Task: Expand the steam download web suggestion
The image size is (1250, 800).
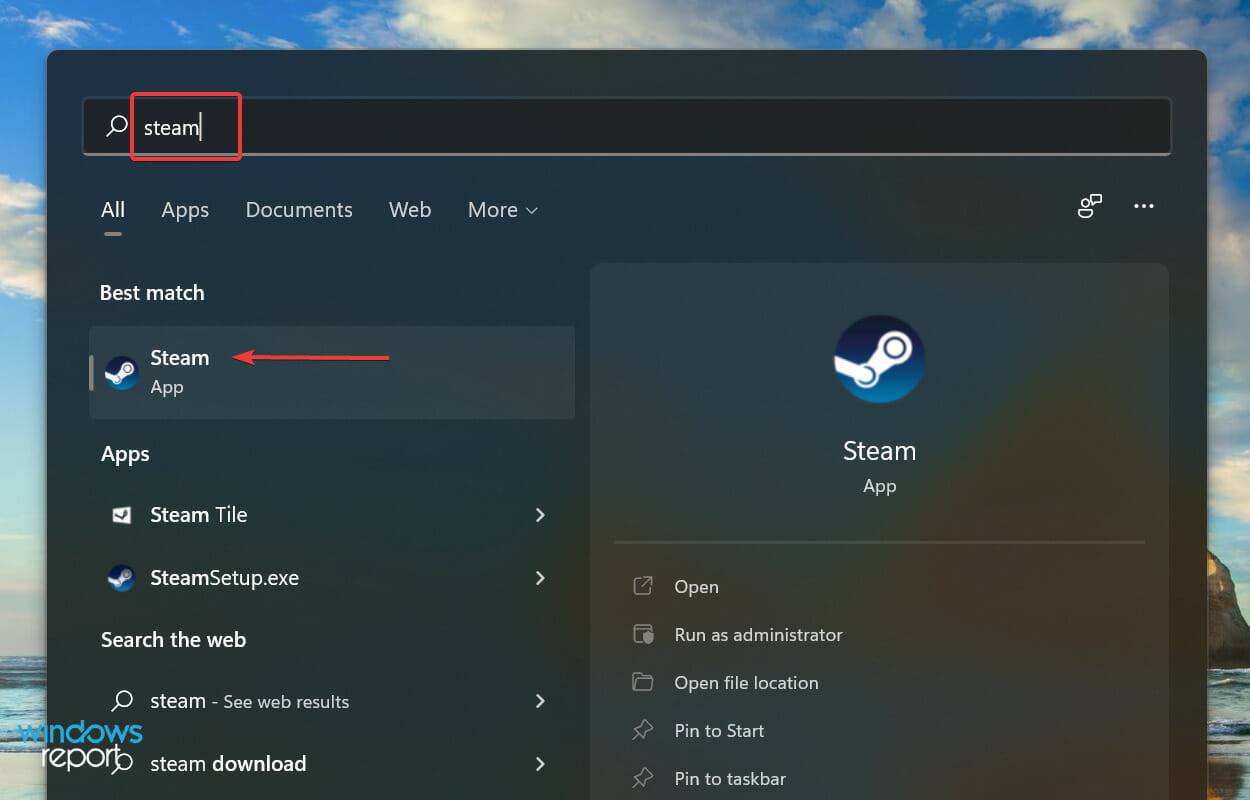Action: pos(540,763)
